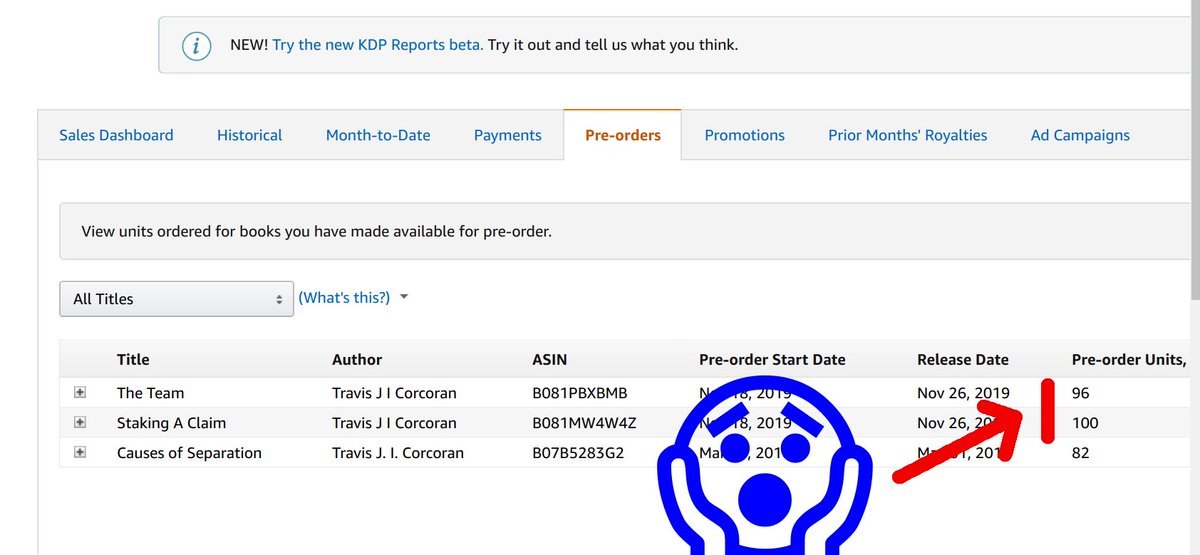
Task: Select the Payments tab
Action: pos(508,135)
